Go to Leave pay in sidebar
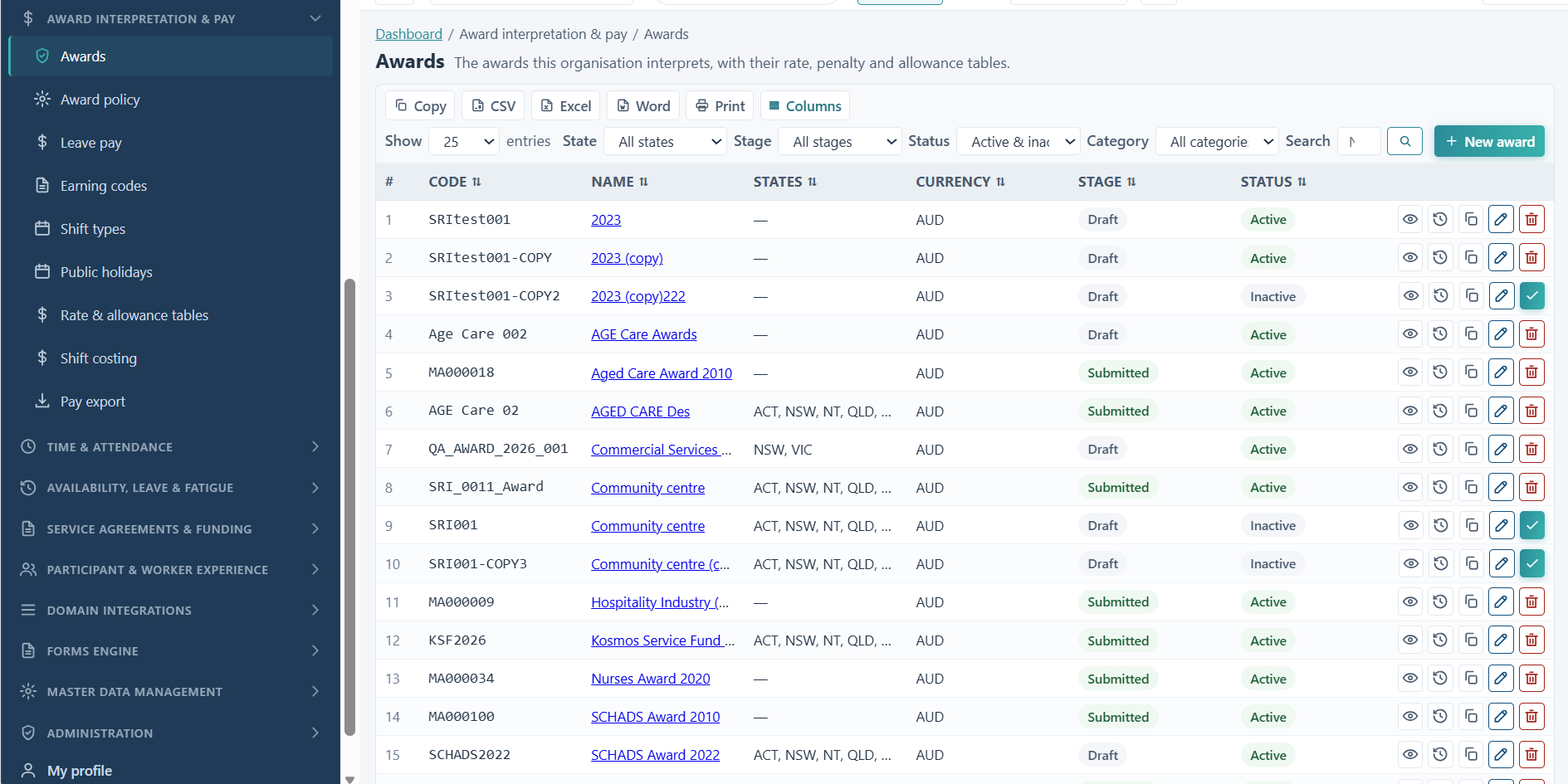Image resolution: width=1568 pixels, height=784 pixels. pos(170,143)
